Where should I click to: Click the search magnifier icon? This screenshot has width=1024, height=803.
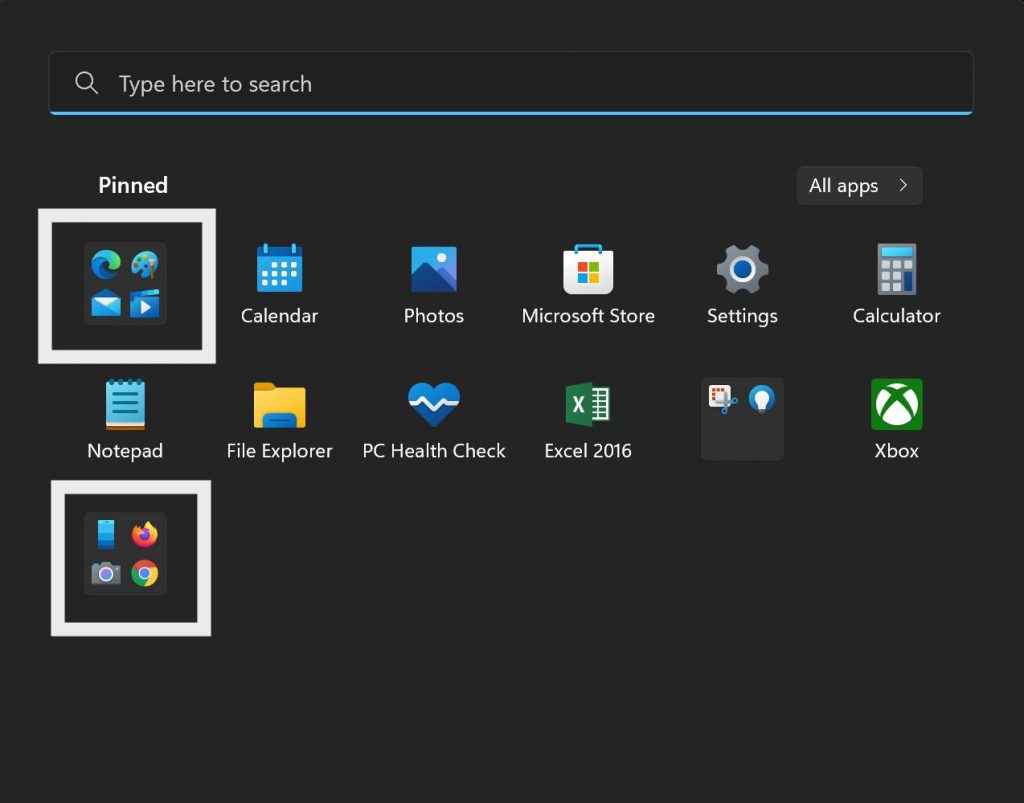[x=86, y=84]
